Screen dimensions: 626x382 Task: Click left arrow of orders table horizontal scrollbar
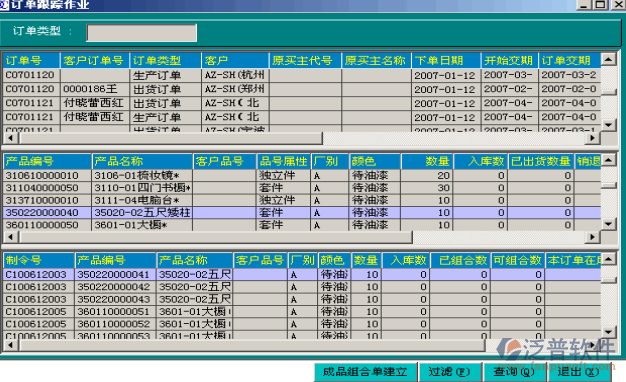10,138
